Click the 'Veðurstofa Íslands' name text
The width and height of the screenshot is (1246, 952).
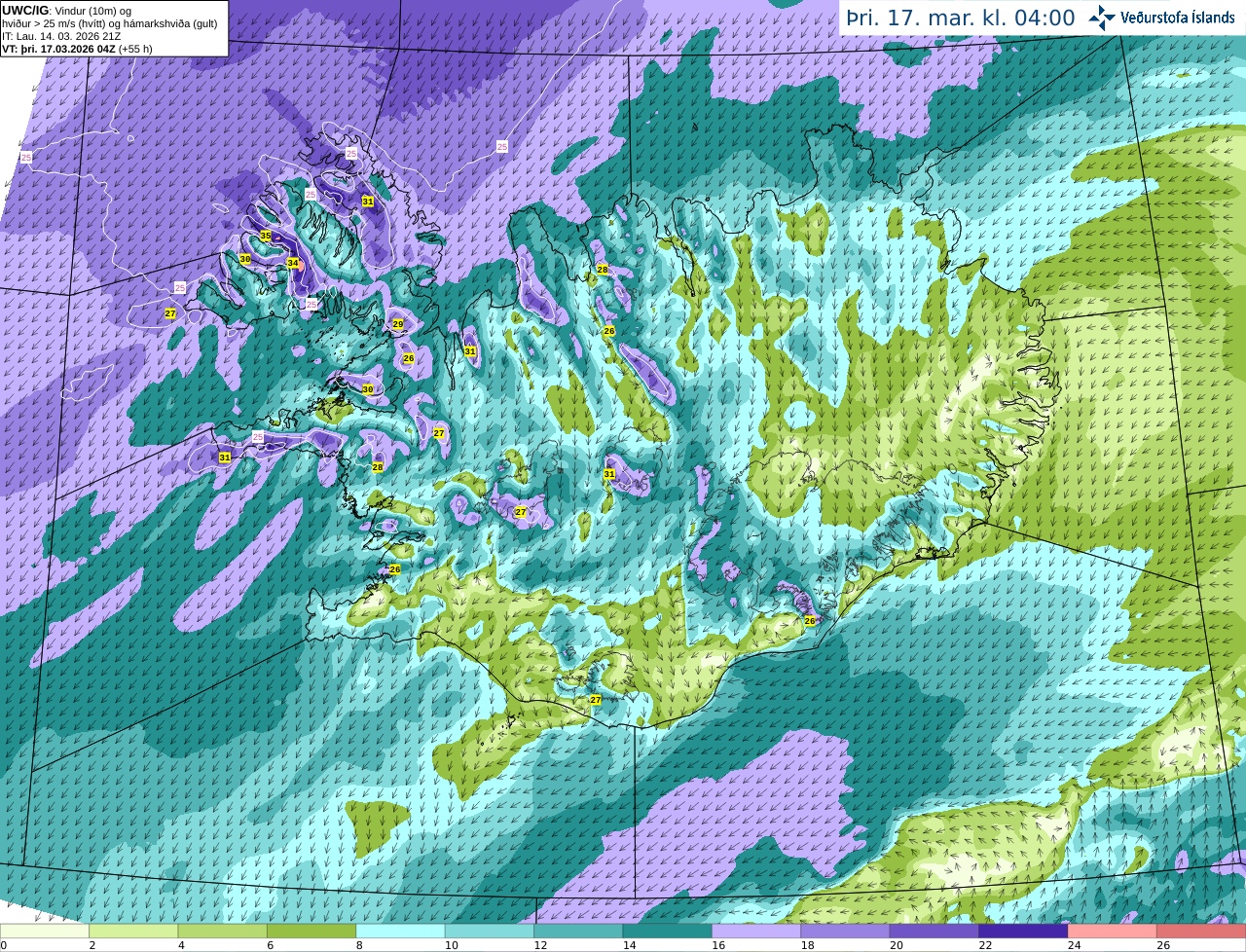(1177, 18)
